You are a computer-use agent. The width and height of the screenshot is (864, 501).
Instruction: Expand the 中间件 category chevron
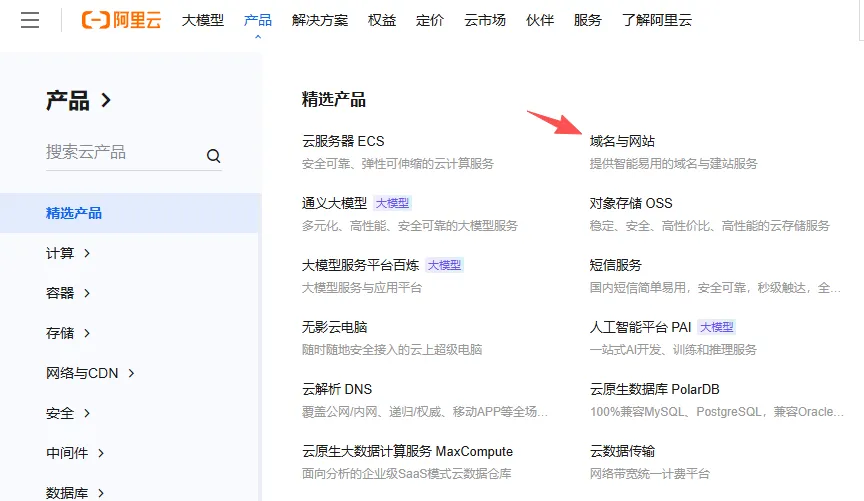tap(101, 453)
